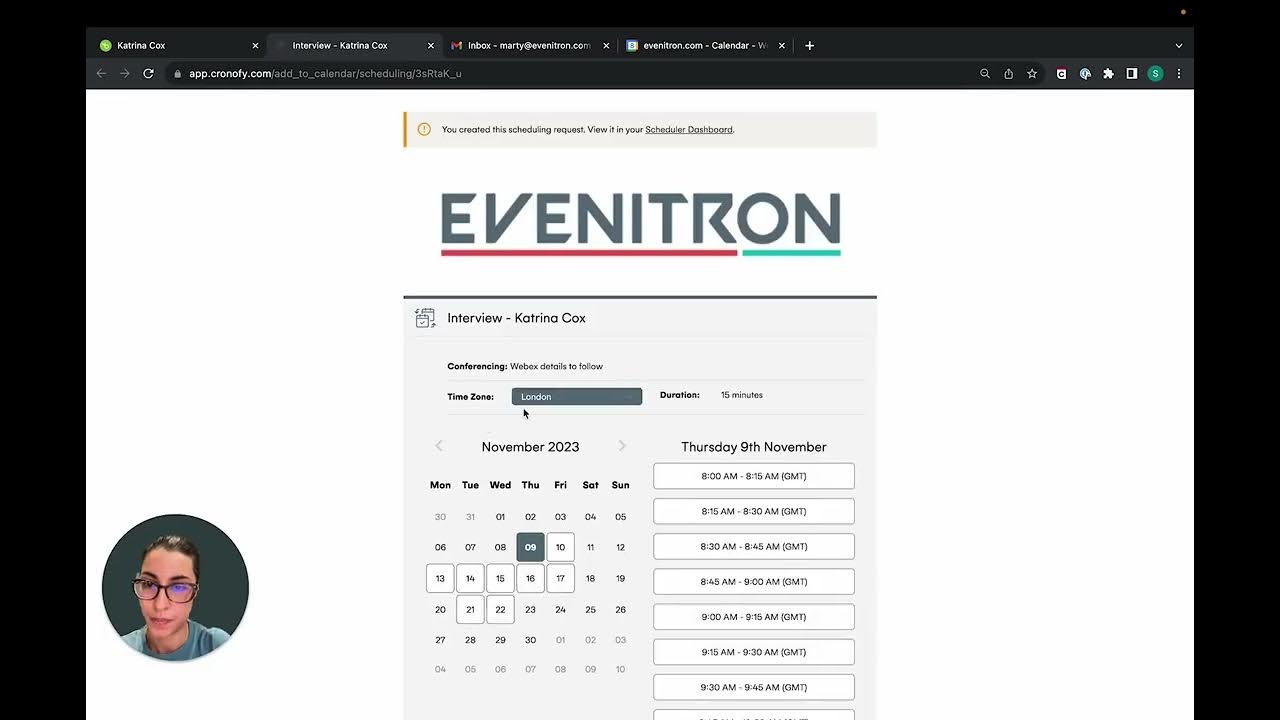Viewport: 1280px width, 720px height.
Task: Switch to evenitron.com Calendar tab
Action: pos(705,45)
